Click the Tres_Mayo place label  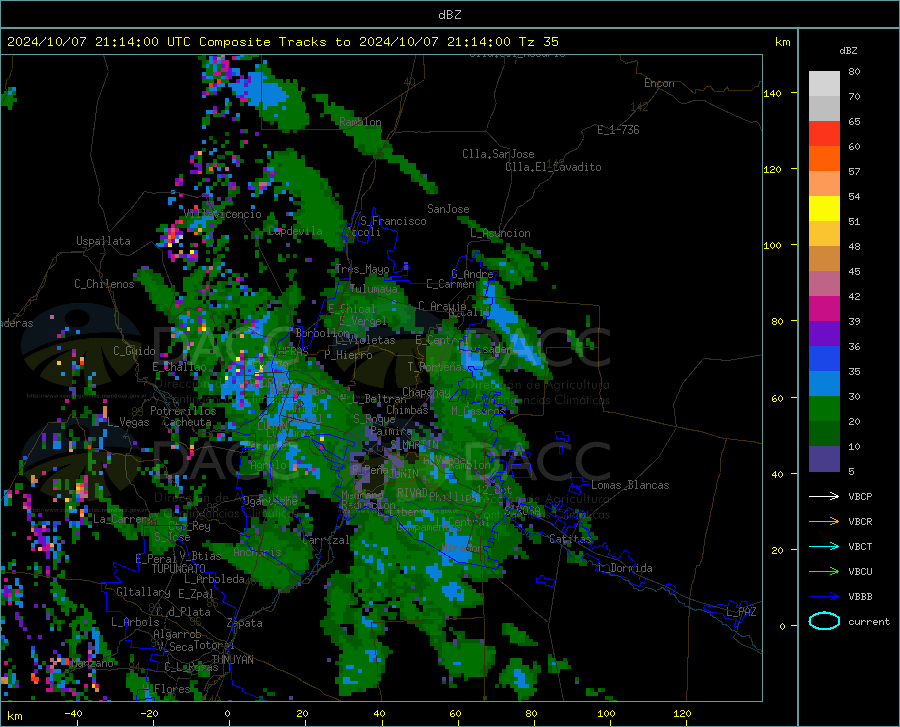point(362,269)
